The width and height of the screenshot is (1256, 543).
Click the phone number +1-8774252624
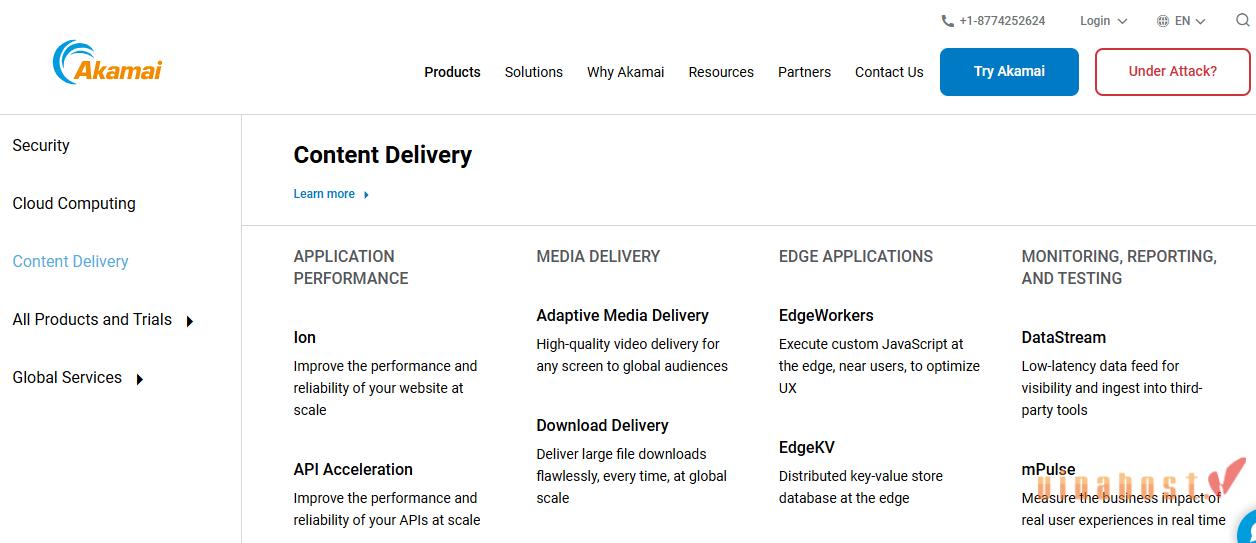[x=1002, y=21]
